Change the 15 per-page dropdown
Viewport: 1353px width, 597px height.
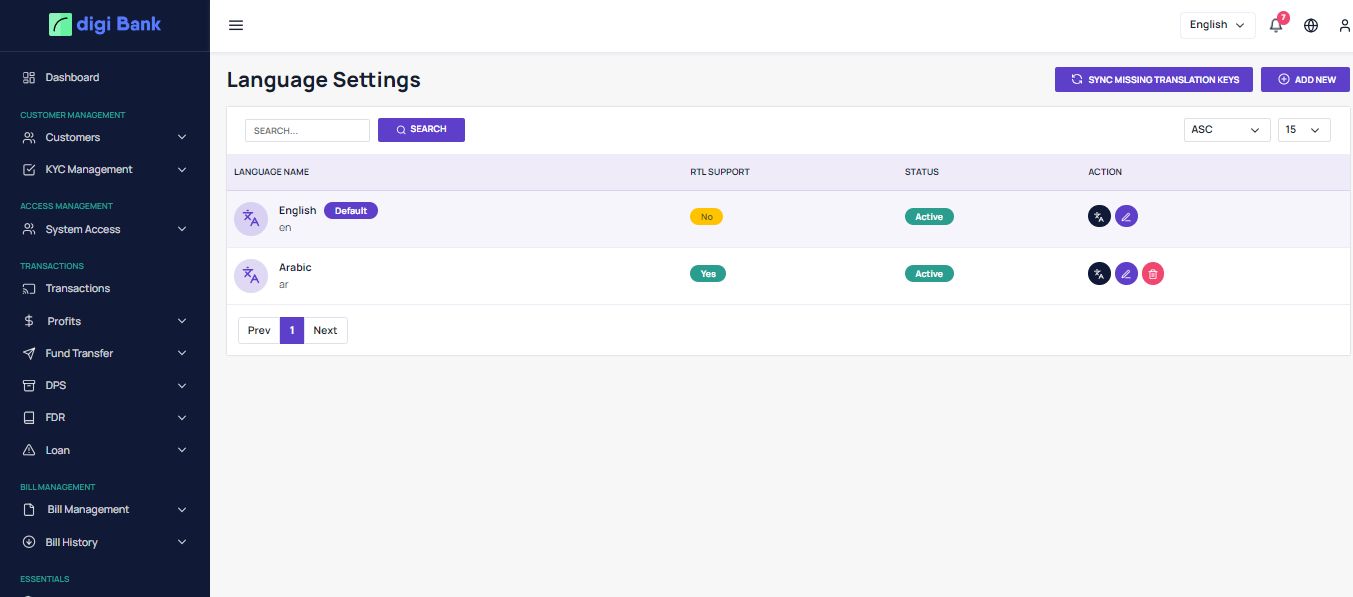(x=1303, y=130)
